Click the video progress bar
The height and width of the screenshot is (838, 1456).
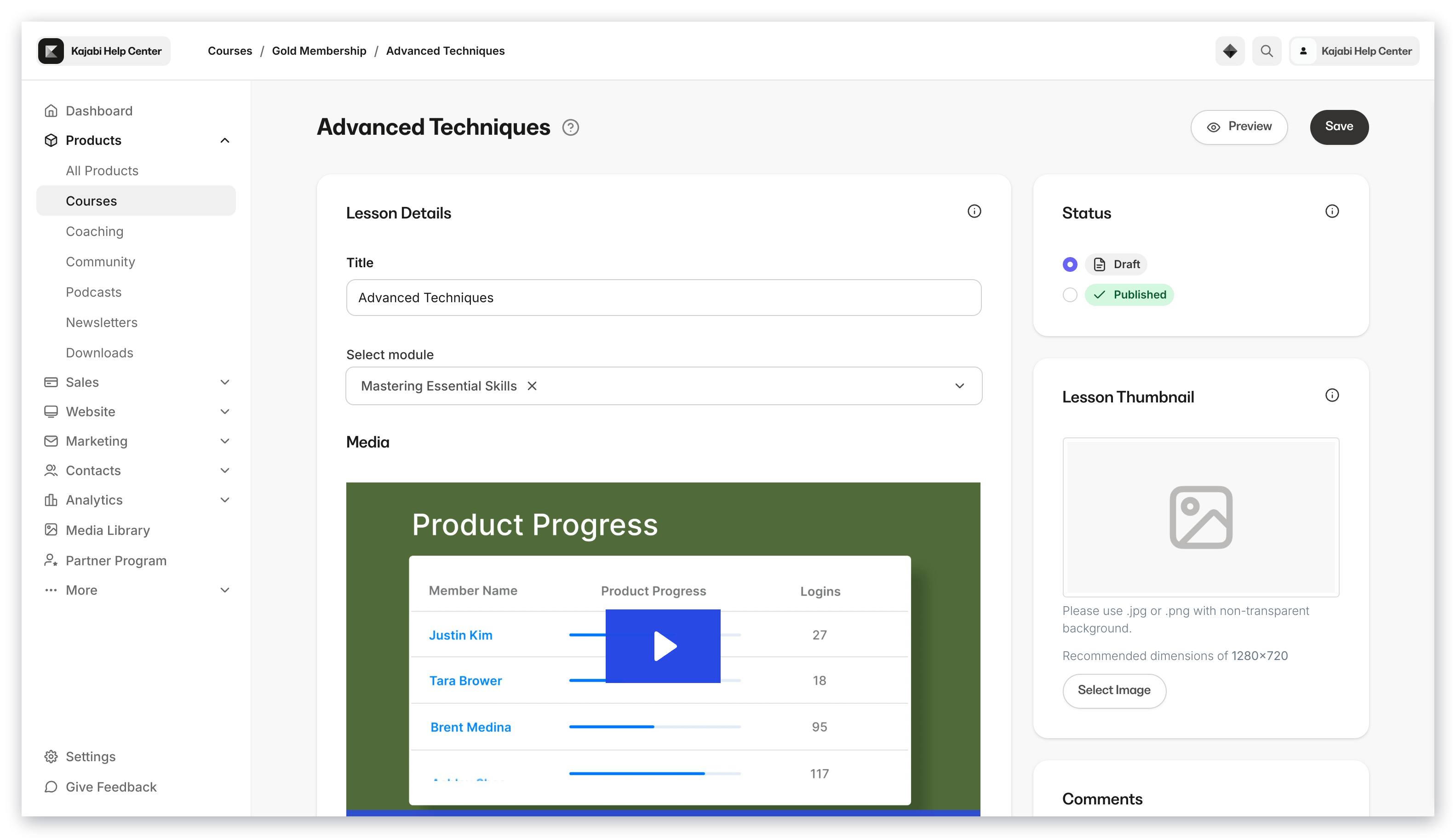coord(663,813)
